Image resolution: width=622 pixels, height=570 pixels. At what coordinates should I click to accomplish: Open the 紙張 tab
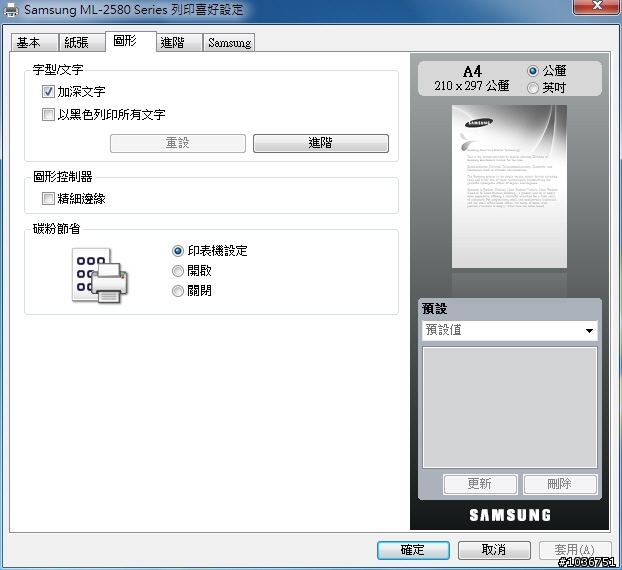pos(82,42)
